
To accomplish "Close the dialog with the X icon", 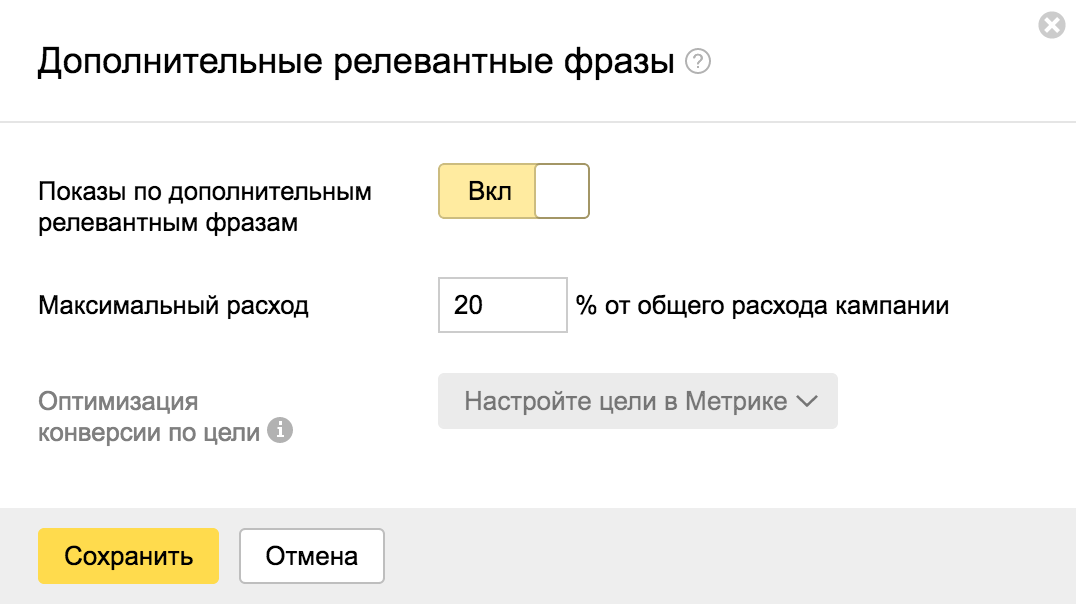I will tap(1052, 25).
